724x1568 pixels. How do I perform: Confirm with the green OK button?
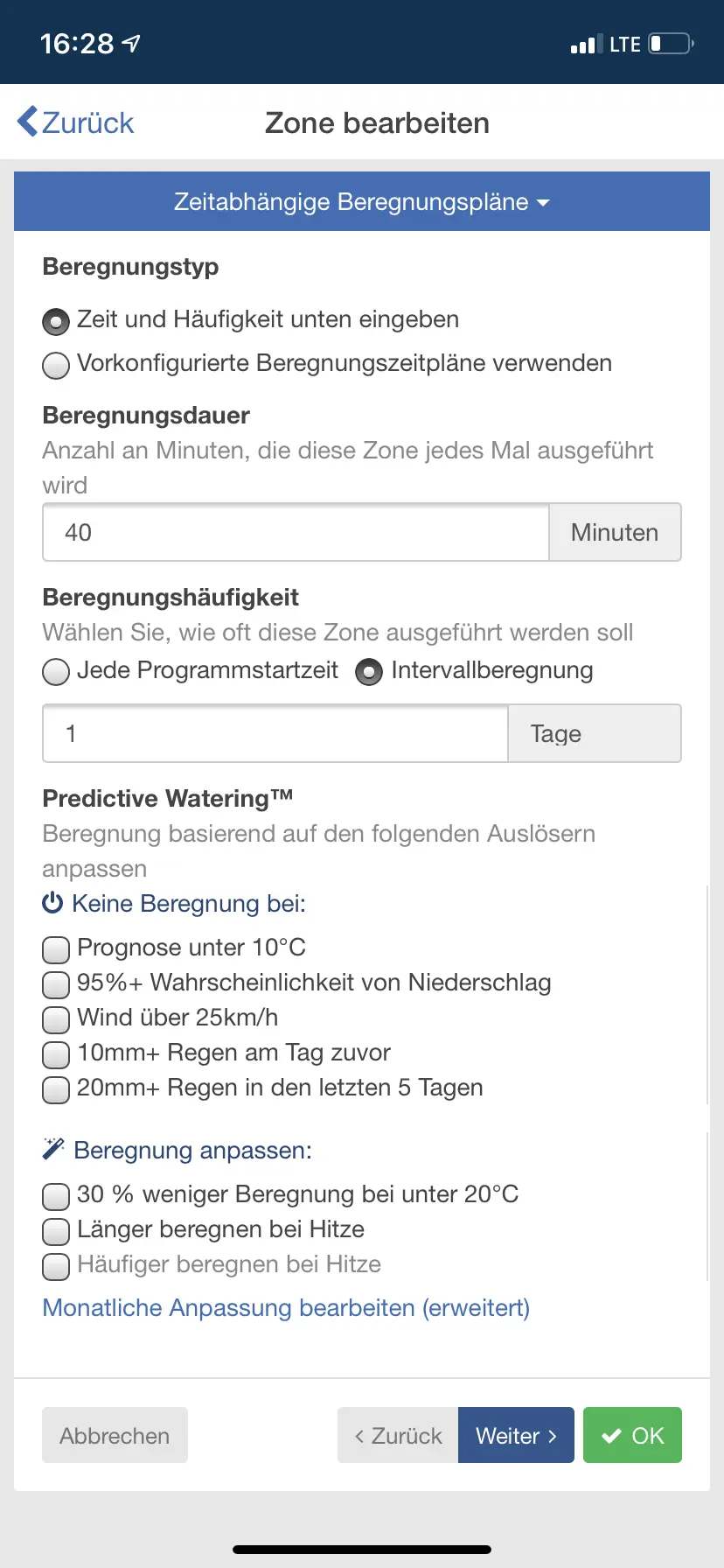point(632,1435)
